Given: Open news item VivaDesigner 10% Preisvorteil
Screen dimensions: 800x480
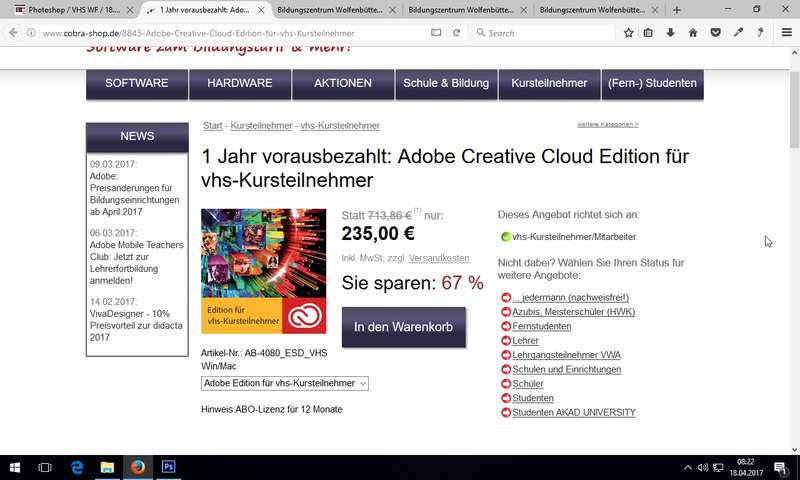Looking at the screenshot, I should (x=136, y=325).
